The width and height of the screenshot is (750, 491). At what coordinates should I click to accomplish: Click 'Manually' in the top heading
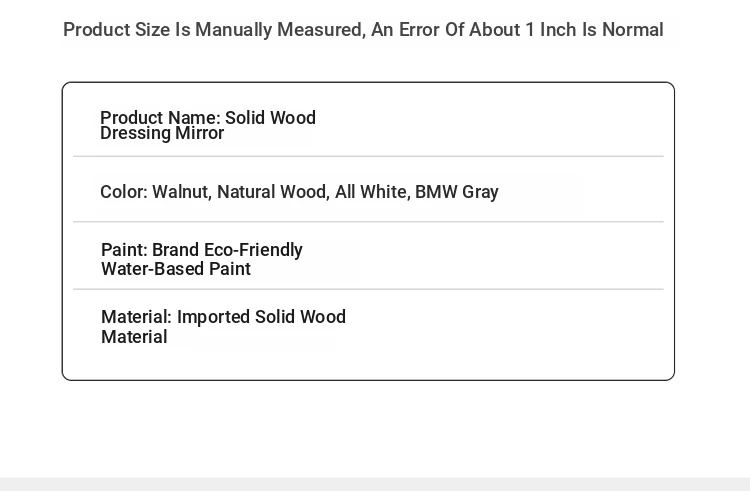point(233,30)
